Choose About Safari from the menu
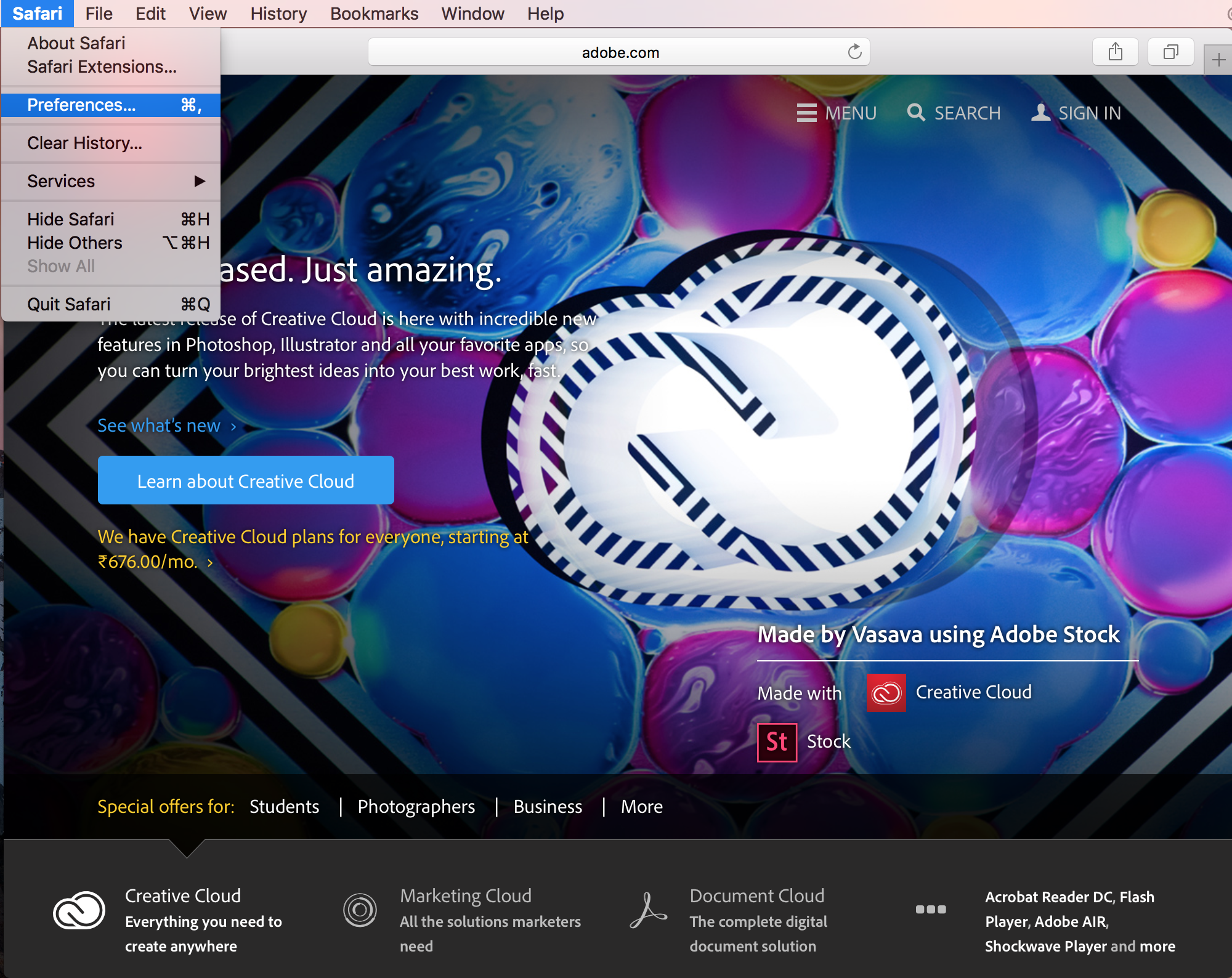 111,43
